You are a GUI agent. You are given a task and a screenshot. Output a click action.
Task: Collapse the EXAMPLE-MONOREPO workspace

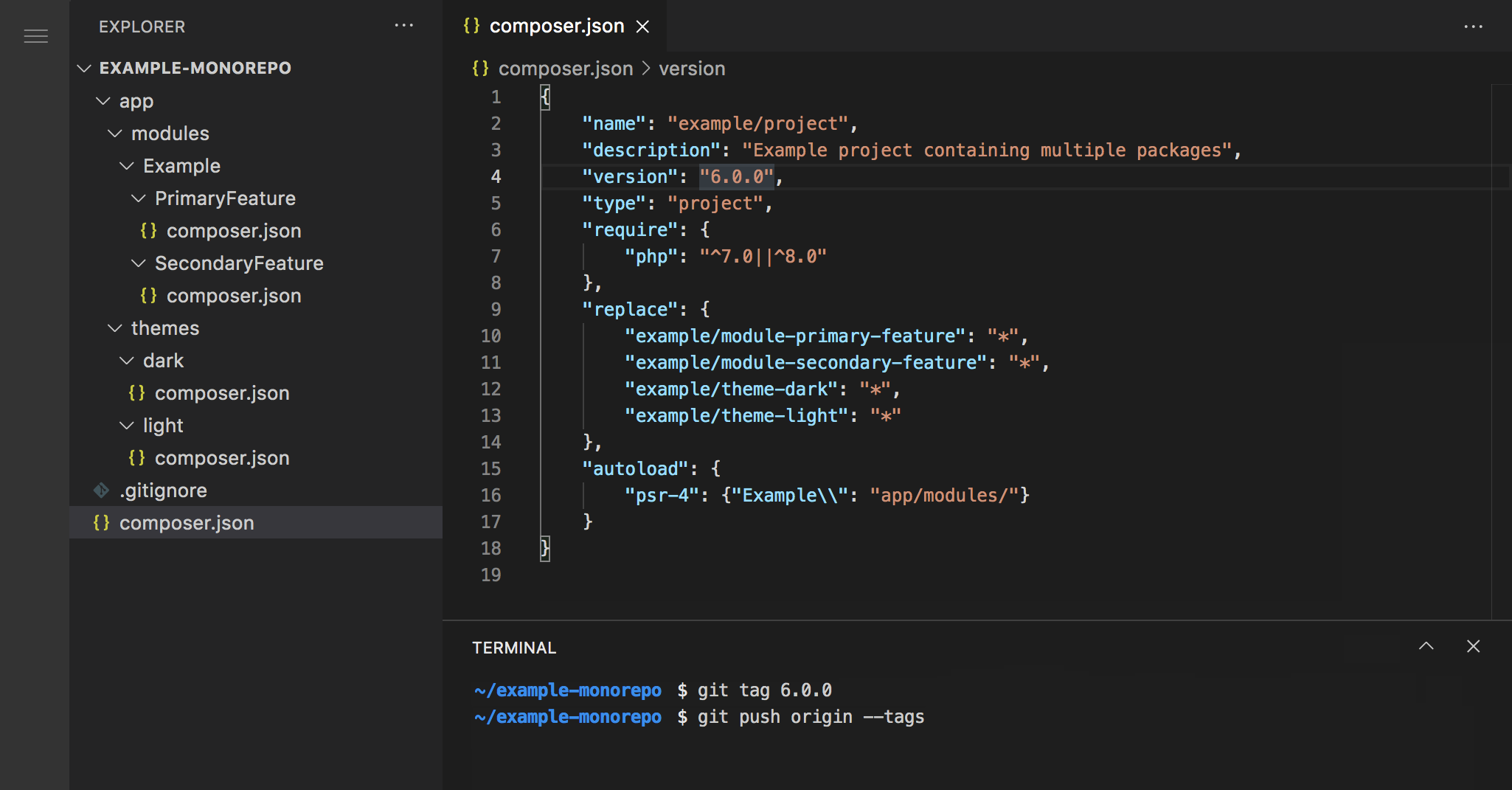[x=84, y=68]
